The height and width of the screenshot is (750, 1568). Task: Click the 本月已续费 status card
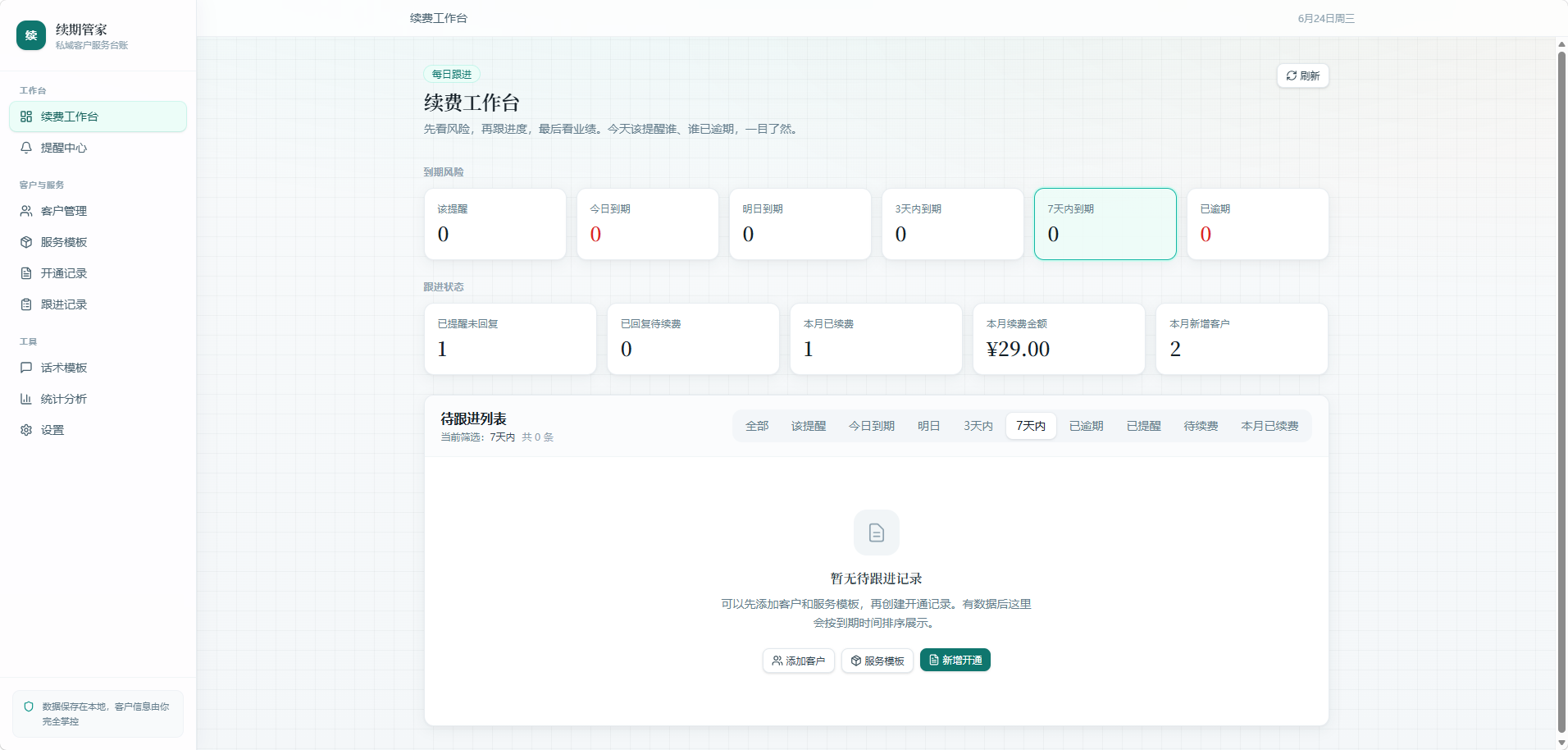[876, 339]
